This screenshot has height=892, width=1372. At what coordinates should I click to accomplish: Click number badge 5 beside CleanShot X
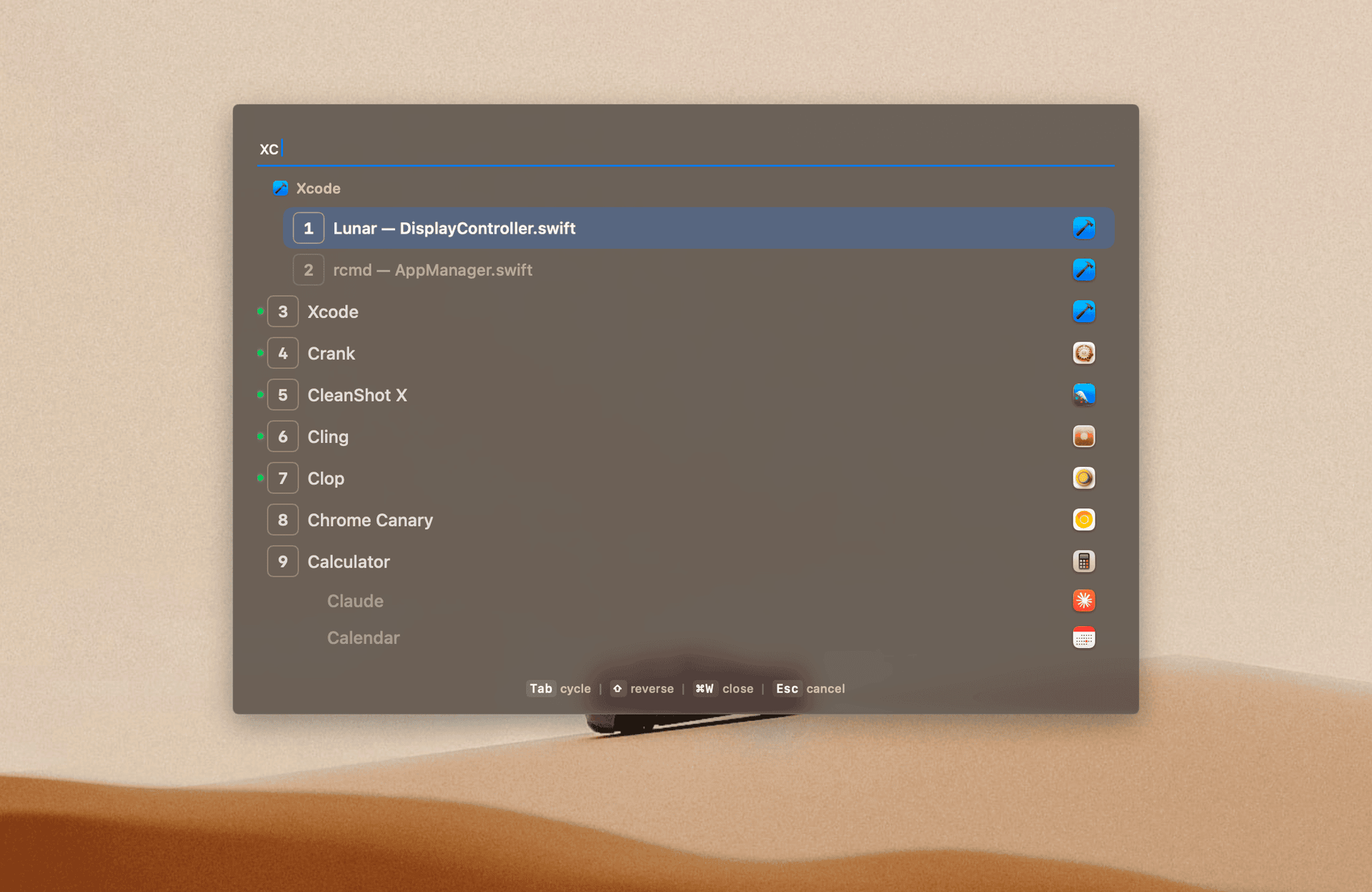click(282, 395)
